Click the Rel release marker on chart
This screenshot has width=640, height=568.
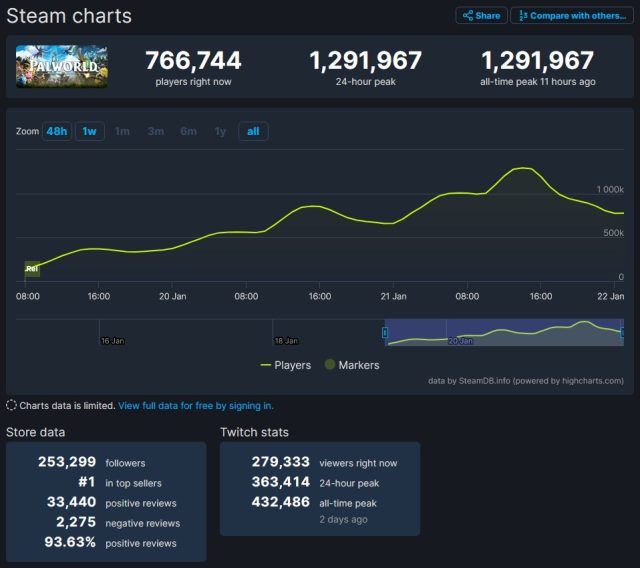pyautogui.click(x=32, y=268)
